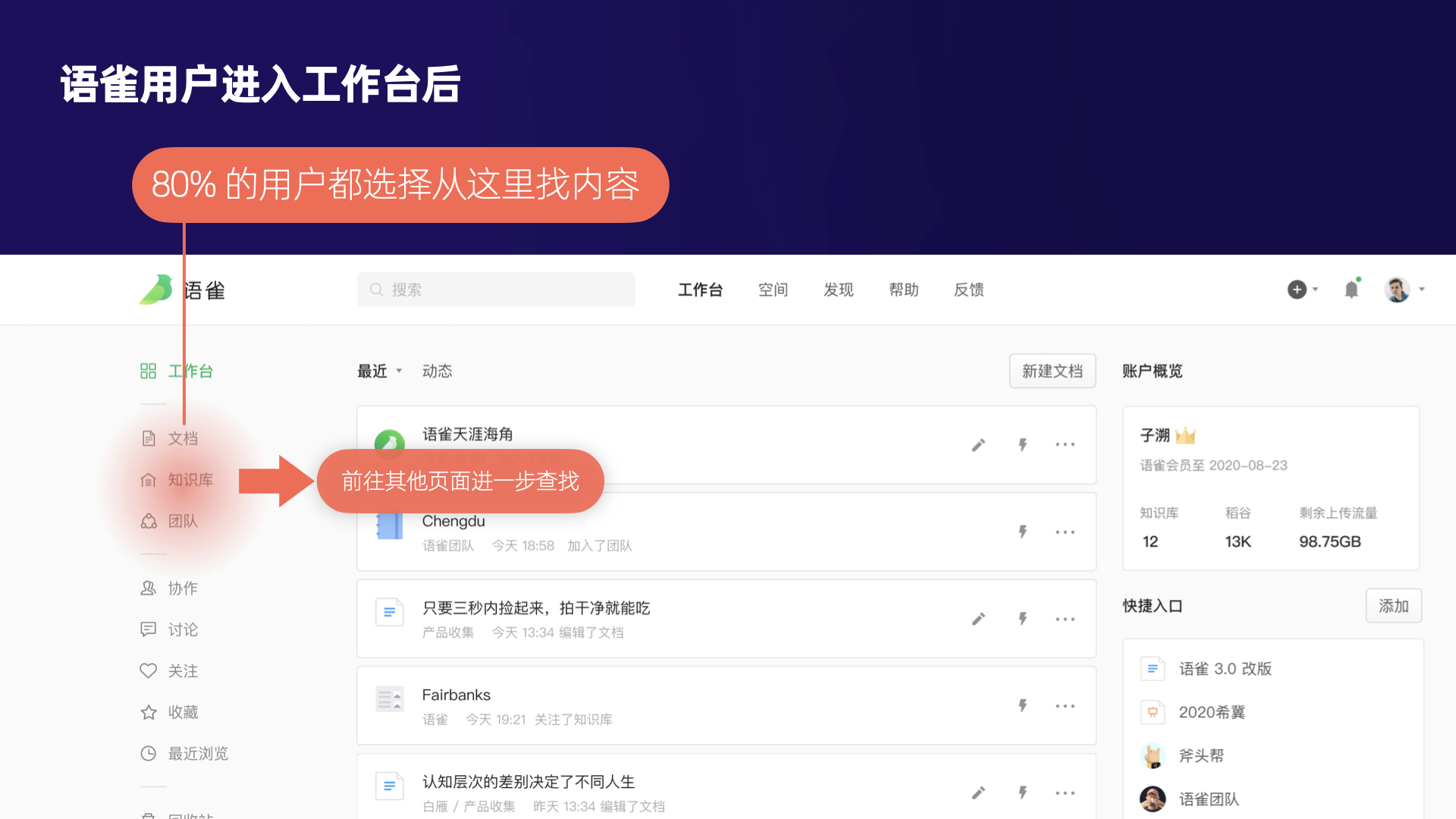Image resolution: width=1456 pixels, height=819 pixels.
Task: Open 文档 in the sidebar
Action: (182, 438)
